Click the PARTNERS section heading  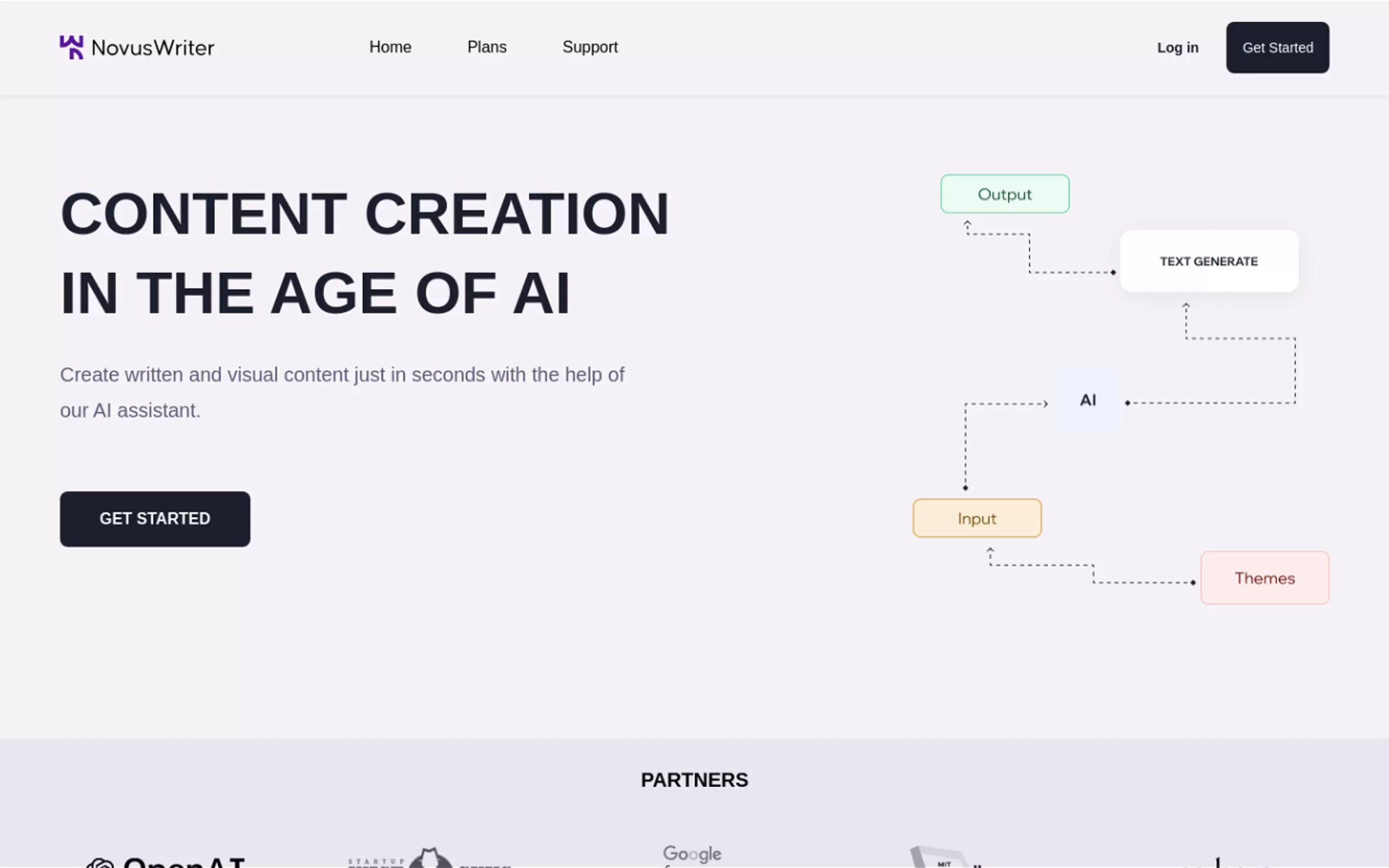[x=693, y=779]
